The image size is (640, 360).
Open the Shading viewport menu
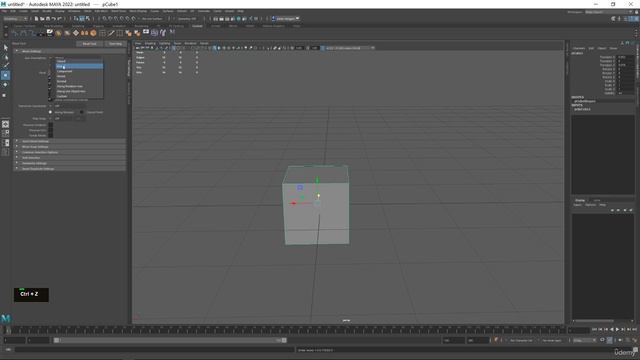pyautogui.click(x=150, y=43)
